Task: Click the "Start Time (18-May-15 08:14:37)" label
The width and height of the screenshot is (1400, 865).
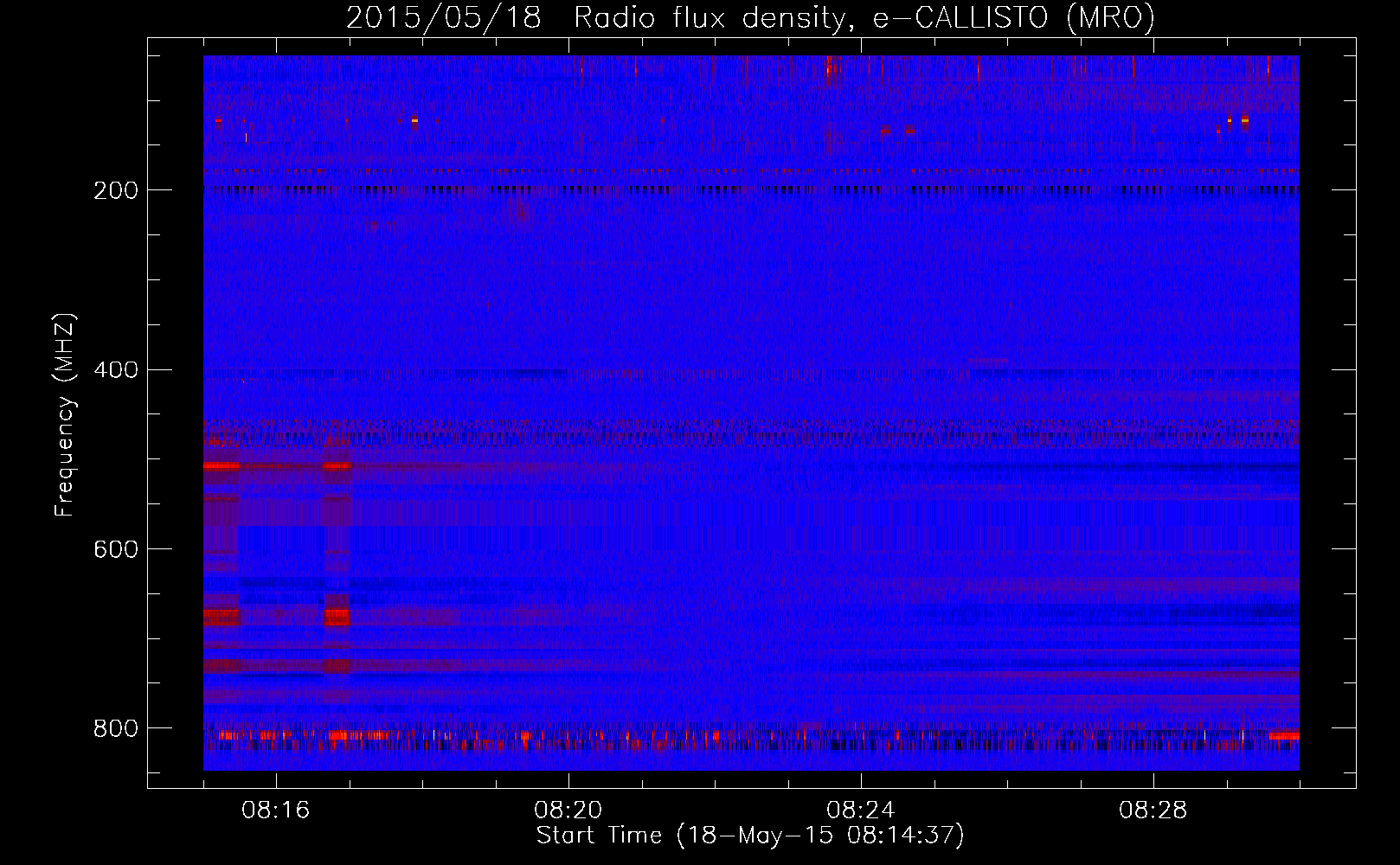Action: click(x=750, y=836)
